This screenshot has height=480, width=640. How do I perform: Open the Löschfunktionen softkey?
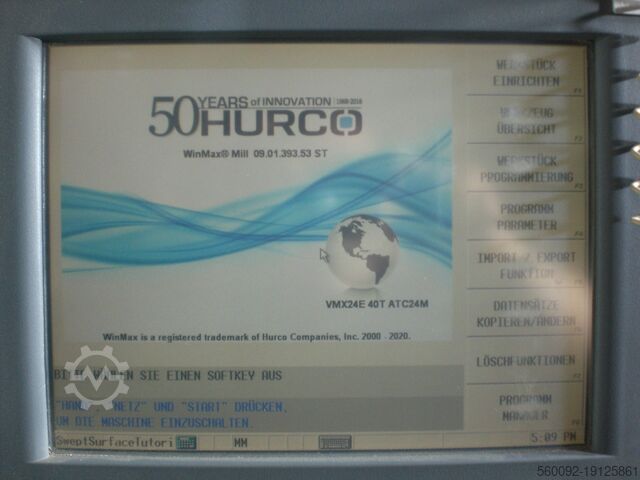pos(526,360)
